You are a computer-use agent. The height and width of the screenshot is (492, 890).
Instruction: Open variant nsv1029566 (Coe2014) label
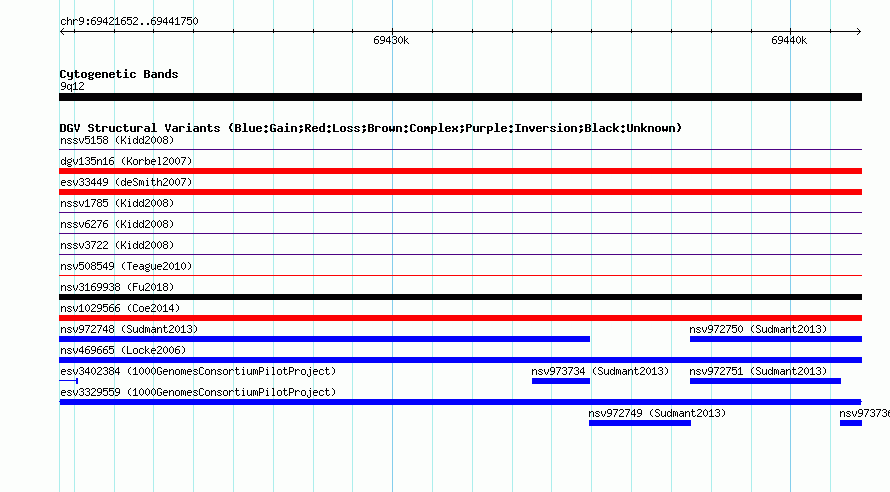pyautogui.click(x=120, y=308)
